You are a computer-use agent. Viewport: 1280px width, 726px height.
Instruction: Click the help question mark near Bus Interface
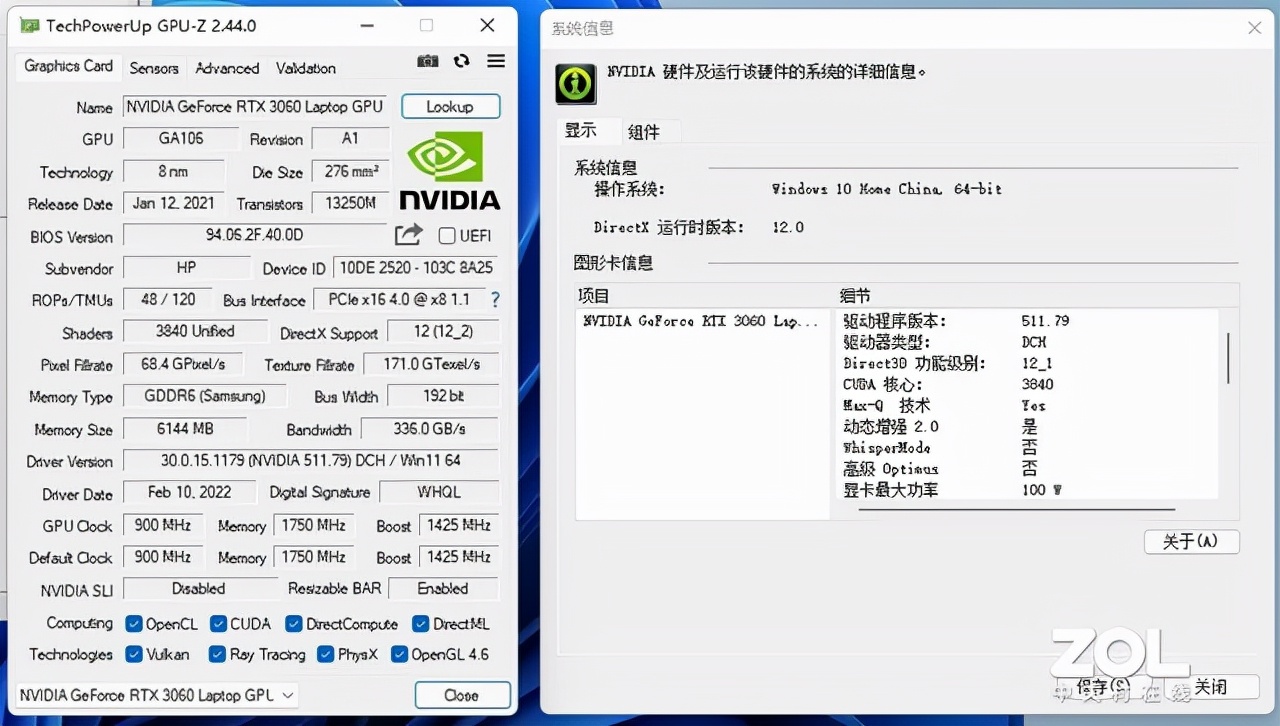(494, 299)
